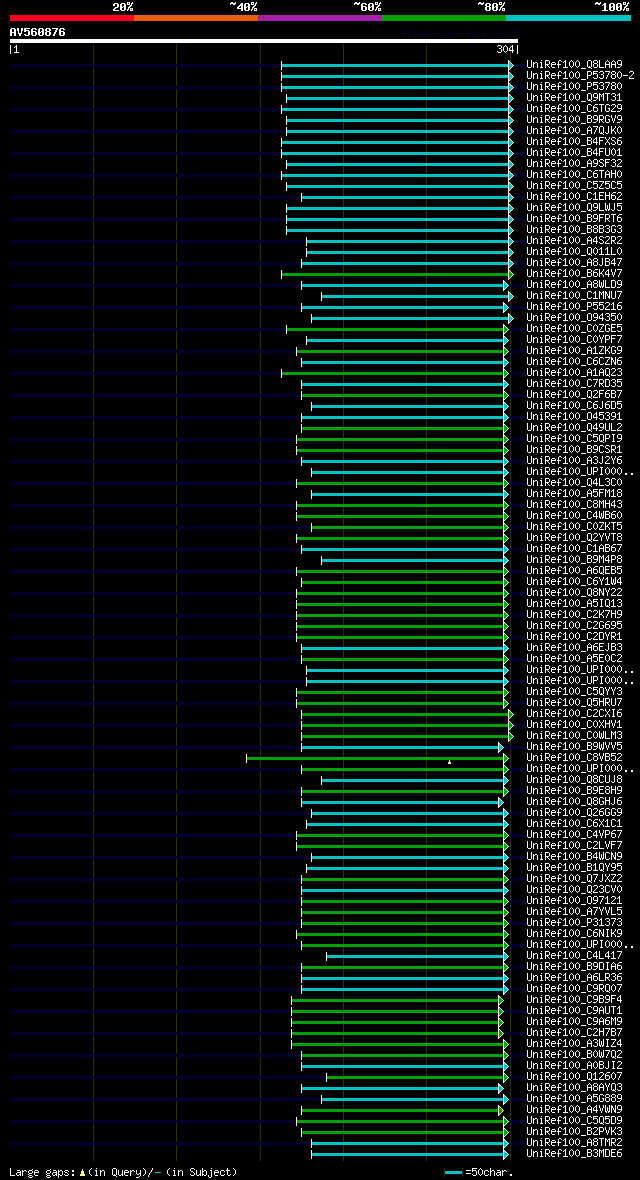Click the purple ~60% identity legend segment

pos(320,17)
